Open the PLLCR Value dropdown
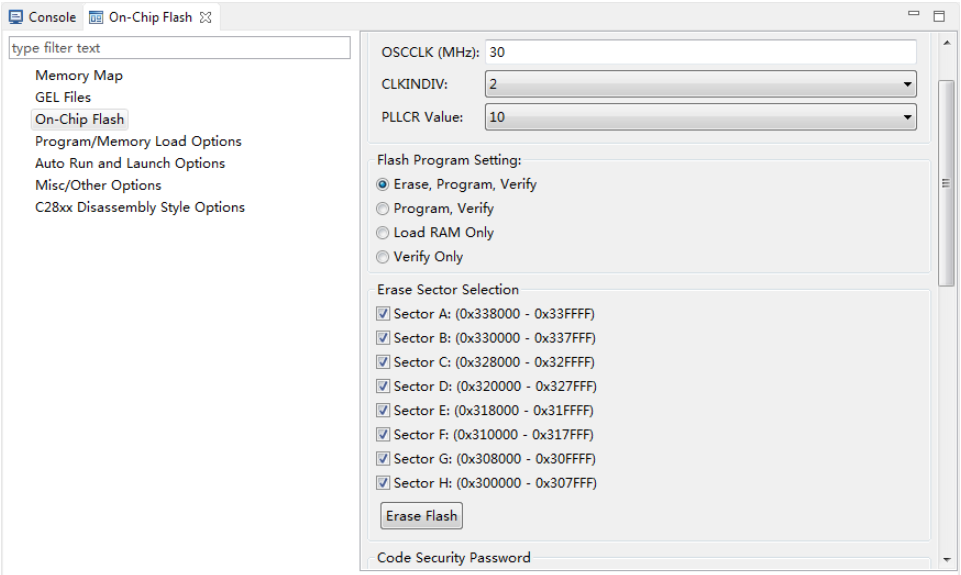The height and width of the screenshot is (575, 961). point(701,117)
